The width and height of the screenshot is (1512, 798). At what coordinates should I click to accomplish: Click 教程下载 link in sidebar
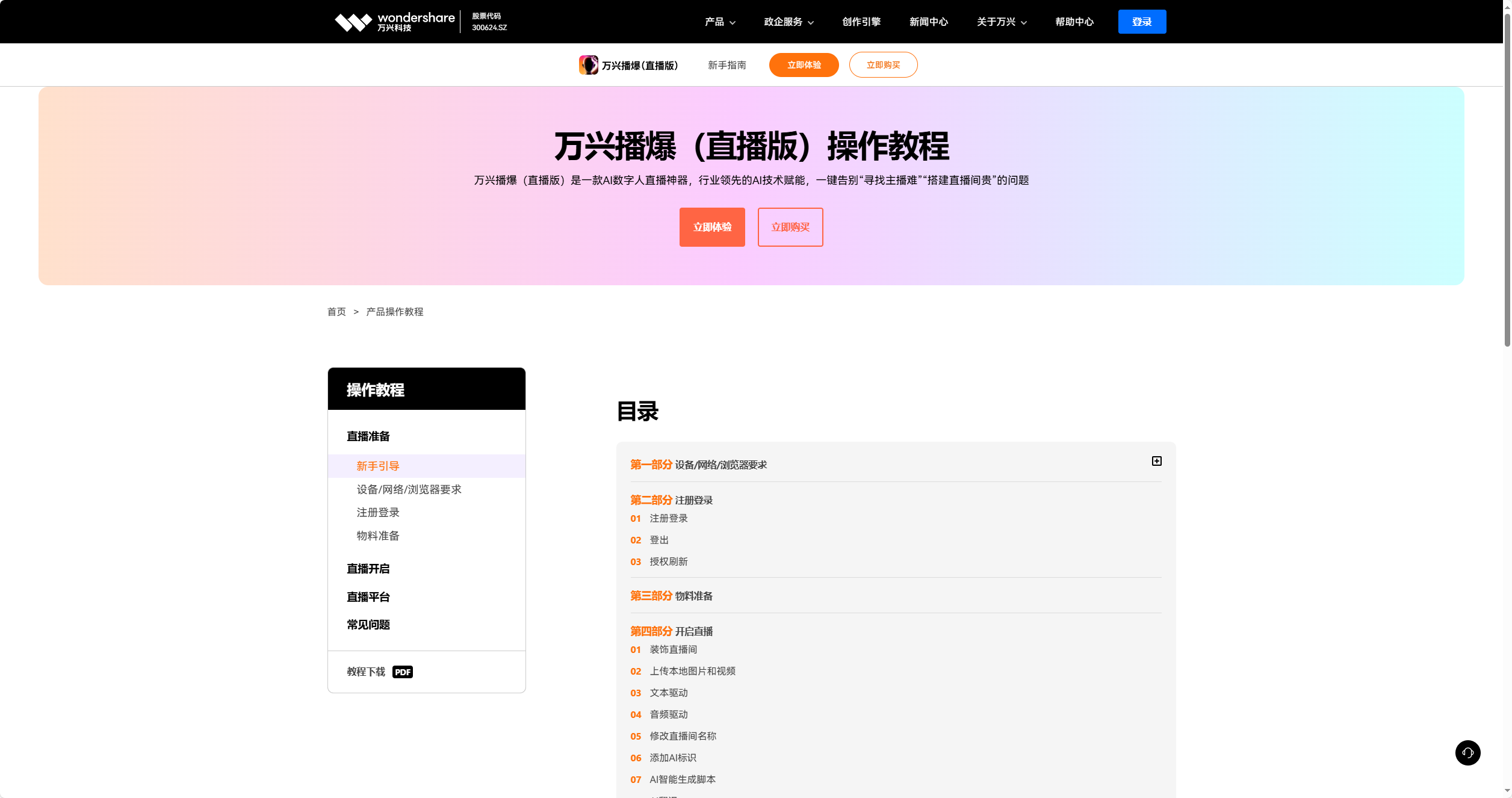[x=366, y=672]
